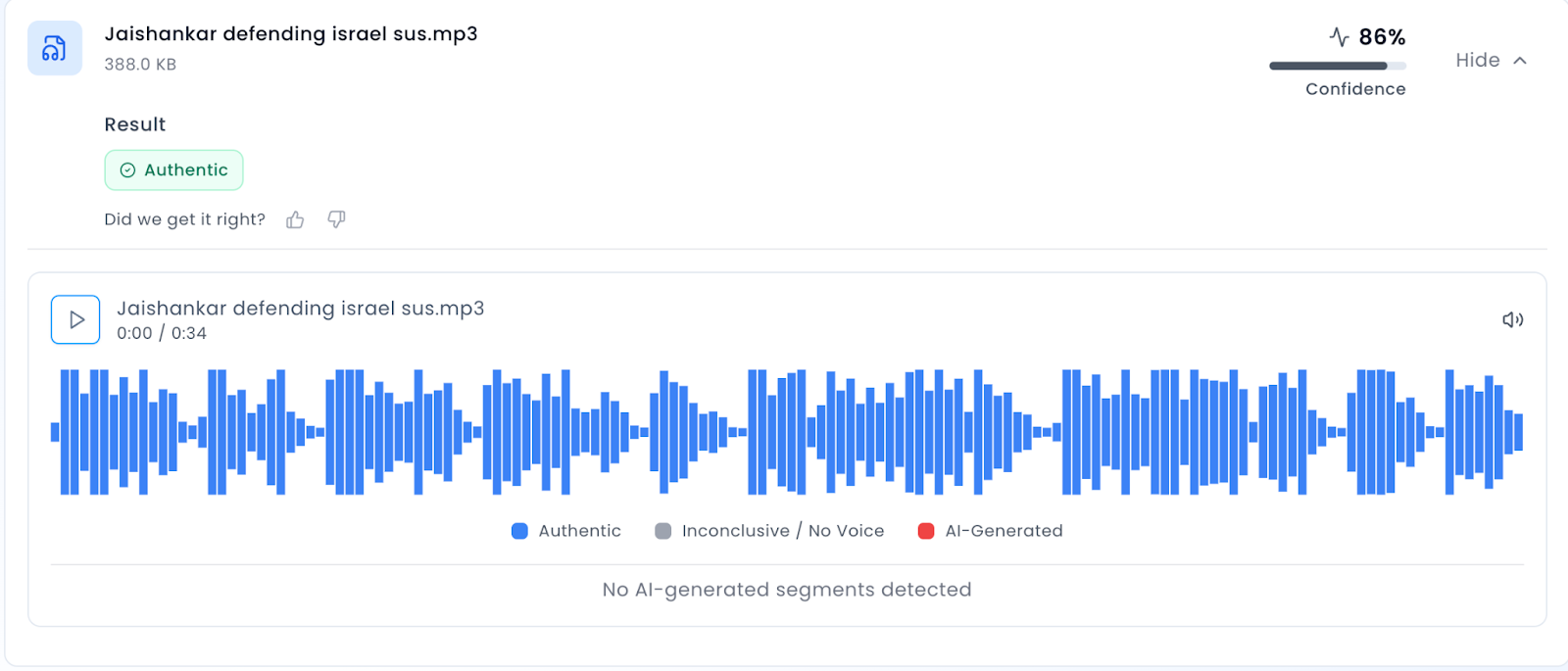Click the Authentic result checkmark icon
1568x671 pixels.
point(127,170)
